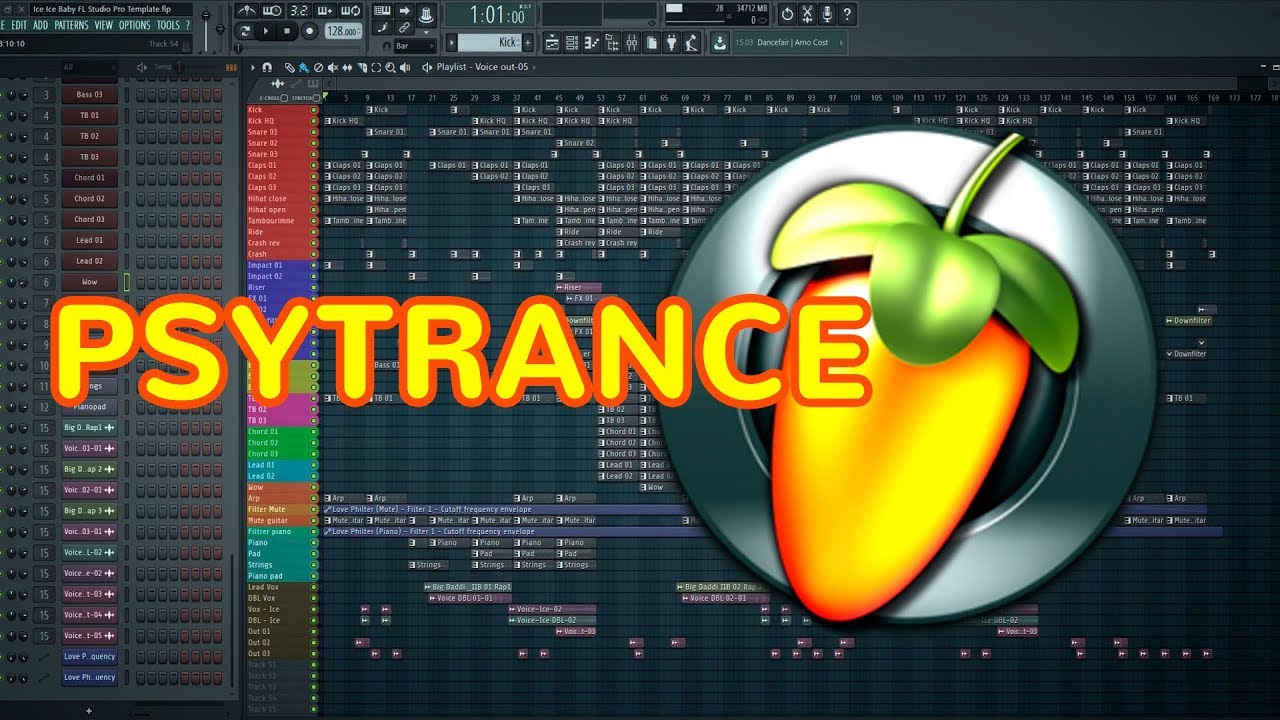Screen dimensions: 1280x720
Task: Toggle the overdub/blend recording icon
Action: tap(324, 10)
